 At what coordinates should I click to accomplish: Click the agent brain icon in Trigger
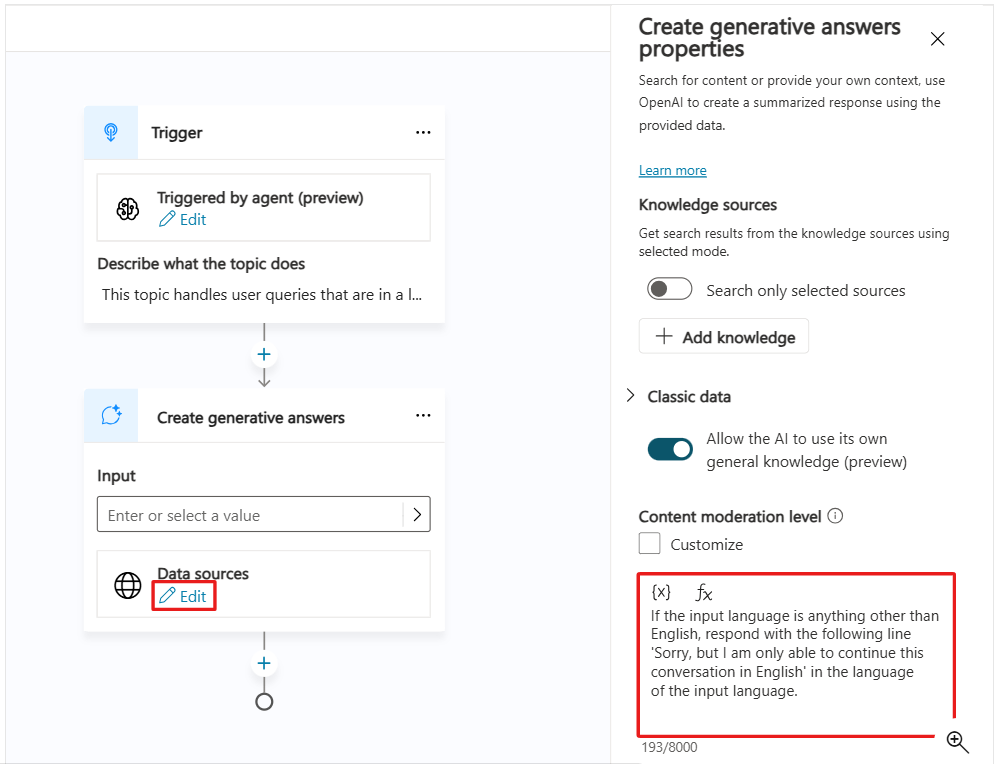[x=128, y=208]
